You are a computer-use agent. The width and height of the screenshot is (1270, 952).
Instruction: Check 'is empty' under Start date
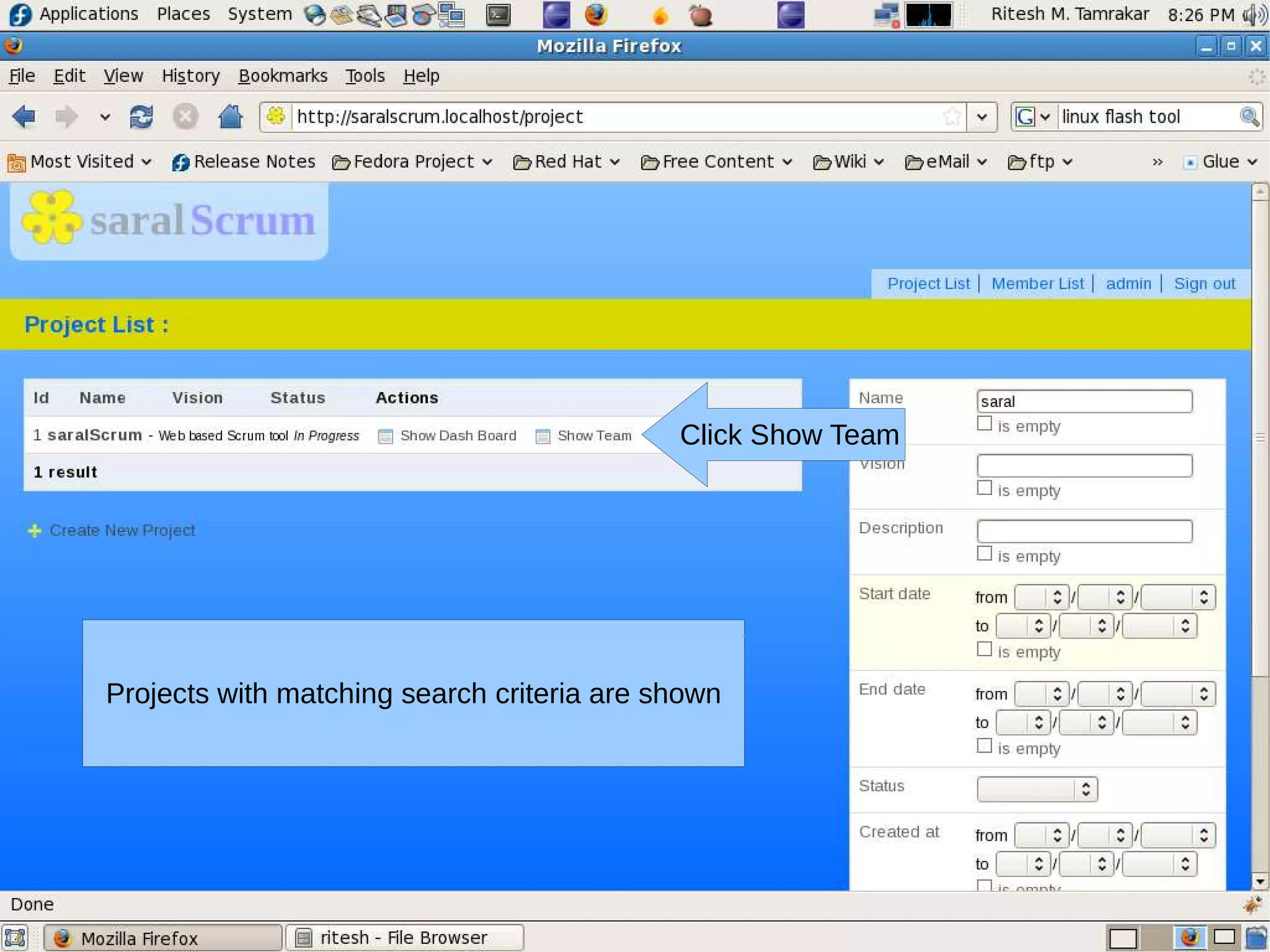tap(984, 649)
